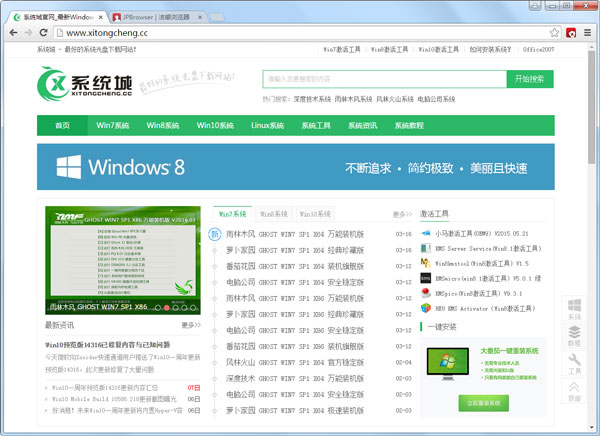Open the red extension icon in toolbar
Viewport: 600px width, 436px height.
pos(571,33)
